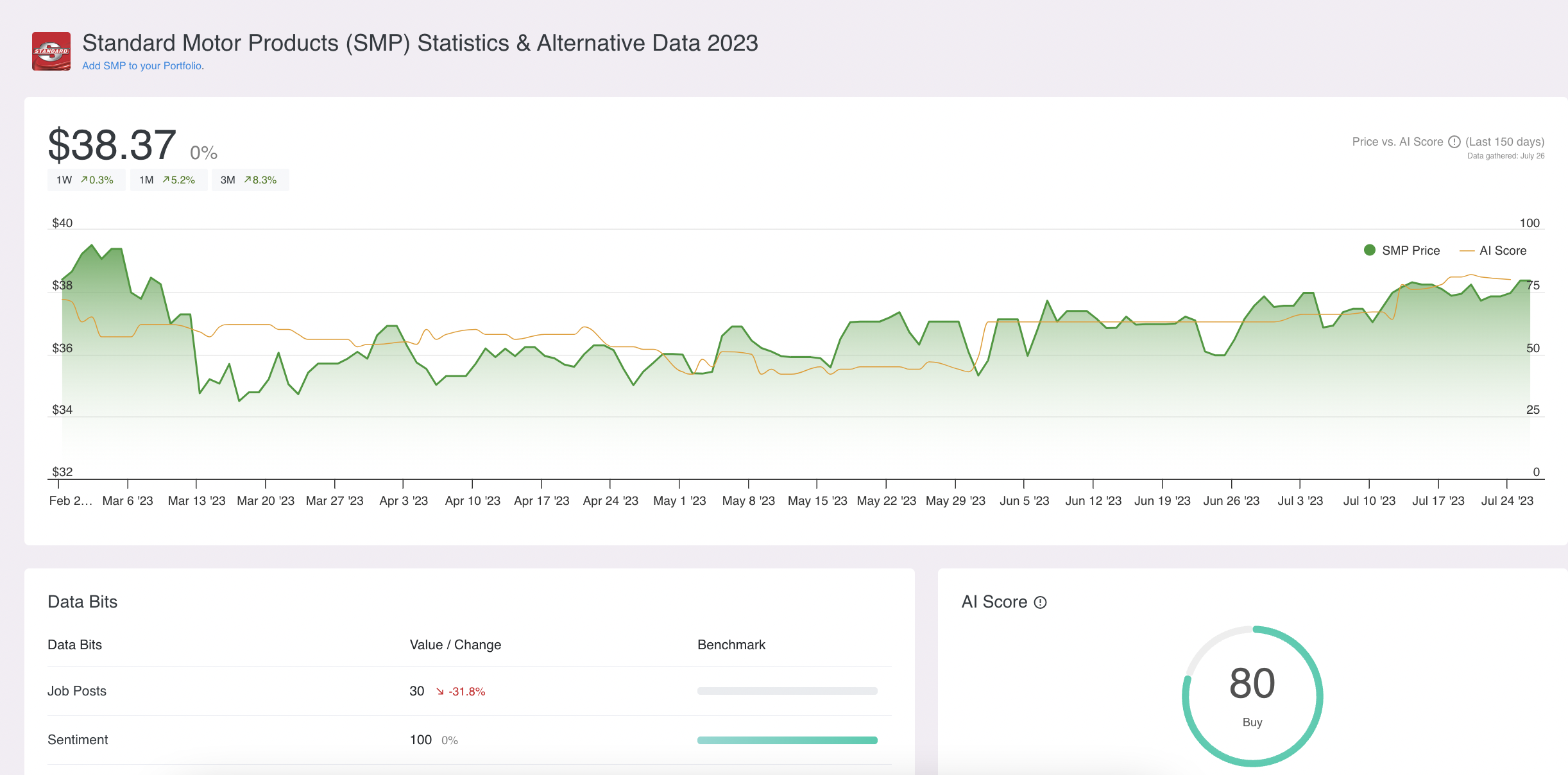Click the info icon beside the AI Score heading
The width and height of the screenshot is (1568, 775).
point(1040,602)
